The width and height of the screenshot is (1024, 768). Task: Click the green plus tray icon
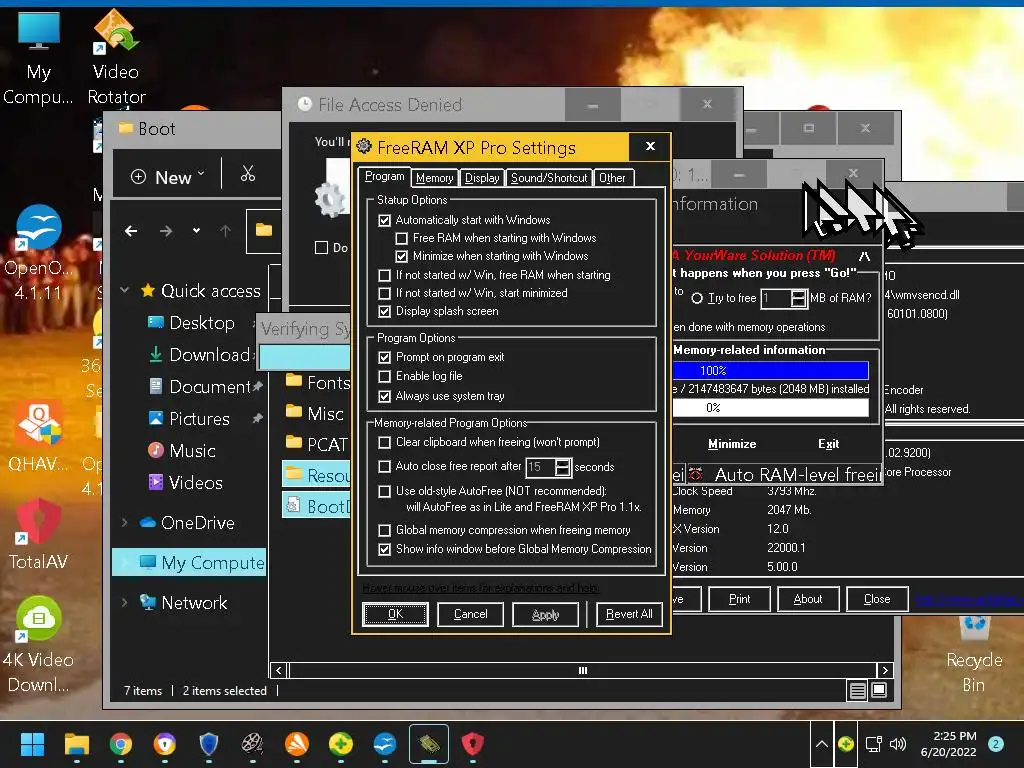(x=846, y=744)
